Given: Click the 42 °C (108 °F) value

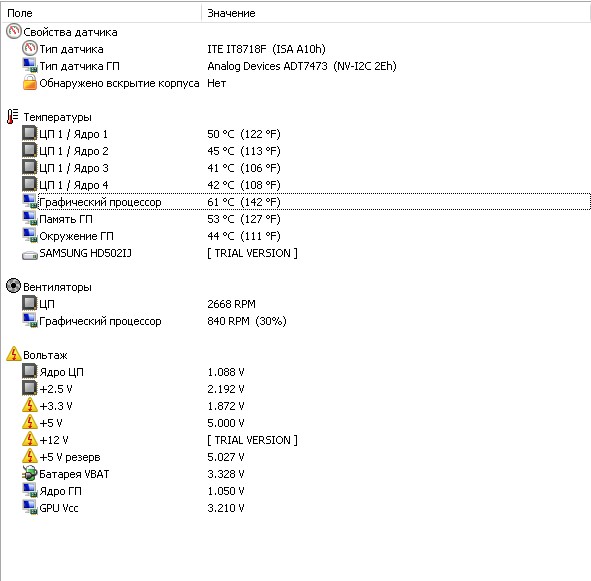Looking at the screenshot, I should pos(244,185).
